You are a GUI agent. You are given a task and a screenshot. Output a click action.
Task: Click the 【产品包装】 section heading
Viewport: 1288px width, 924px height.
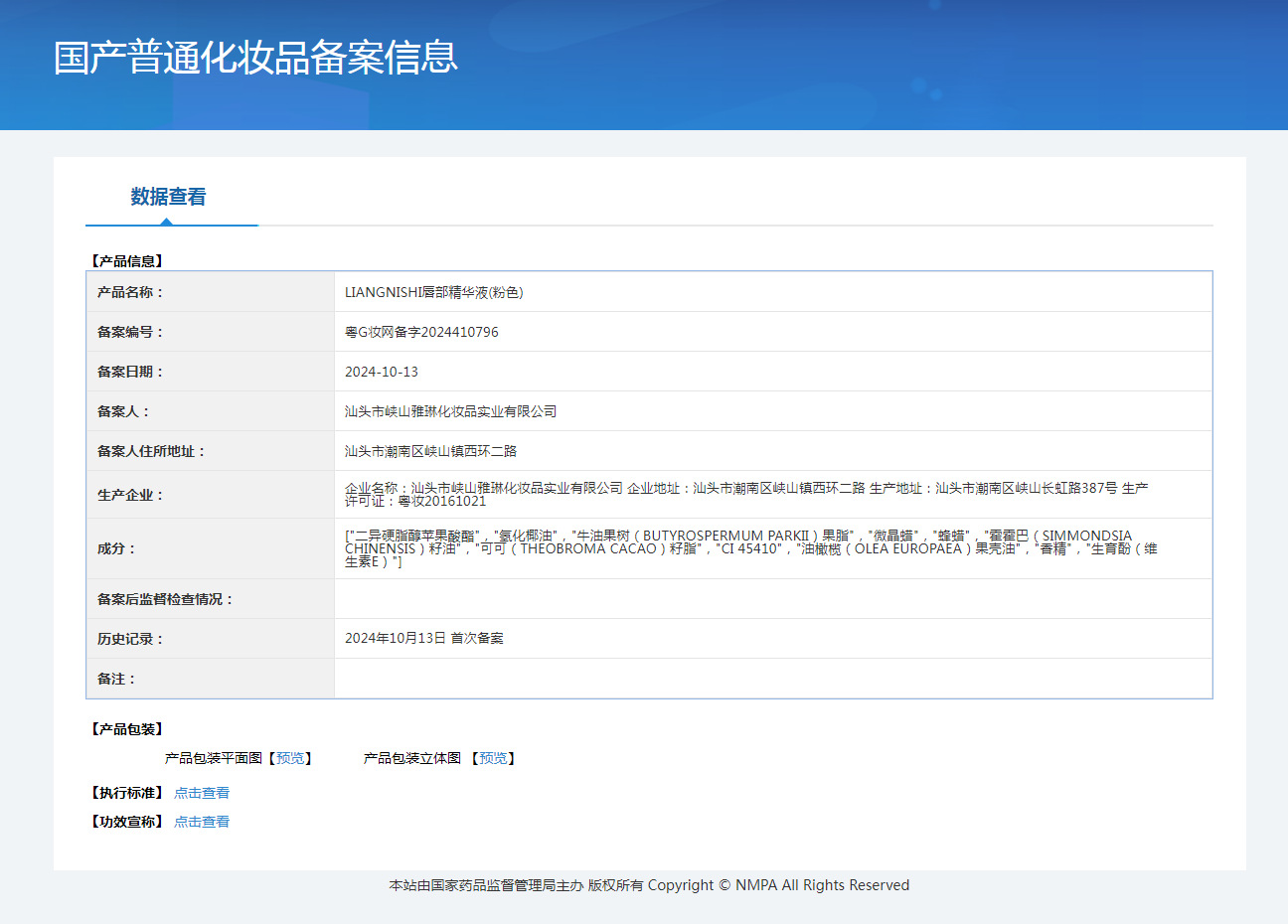coord(126,729)
